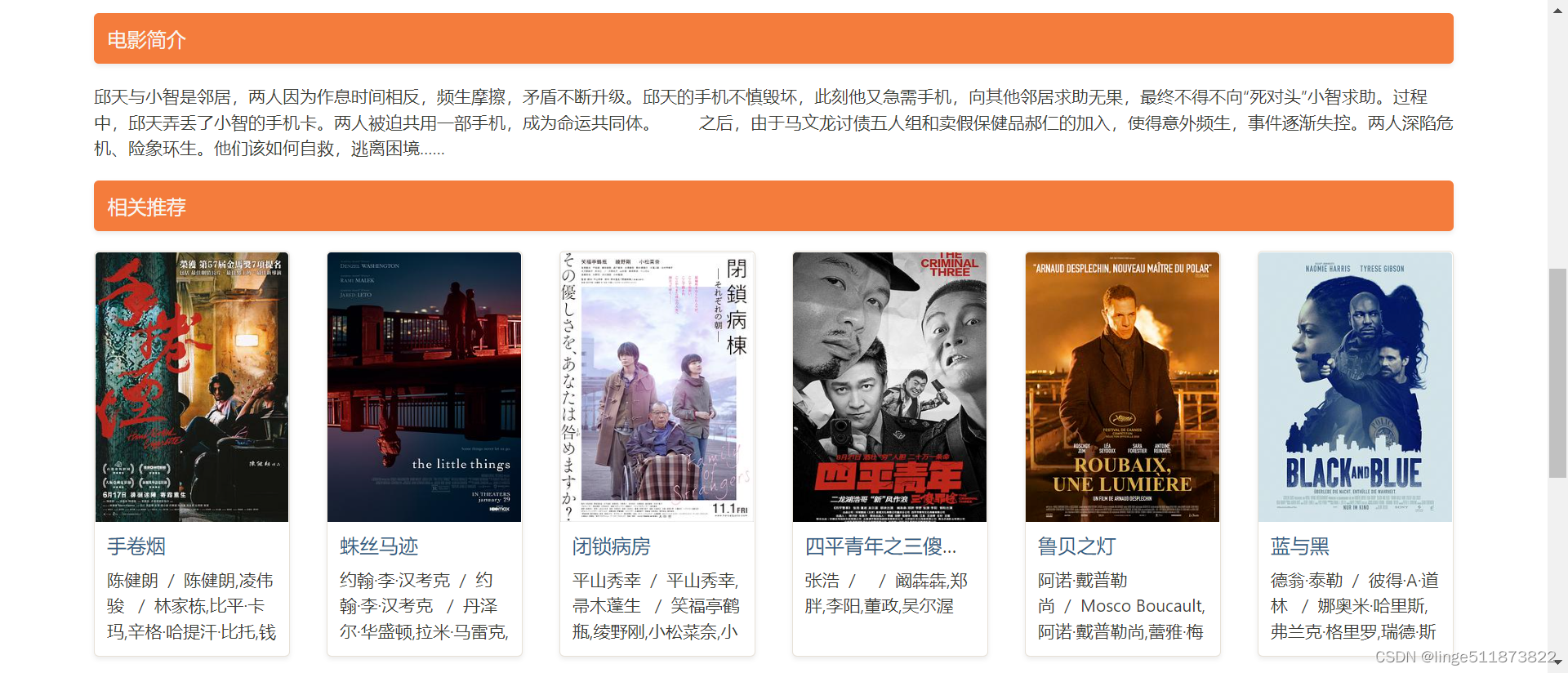Click the 鲁贝之灯 title link
Image resolution: width=1568 pixels, height=673 pixels.
point(1076,546)
